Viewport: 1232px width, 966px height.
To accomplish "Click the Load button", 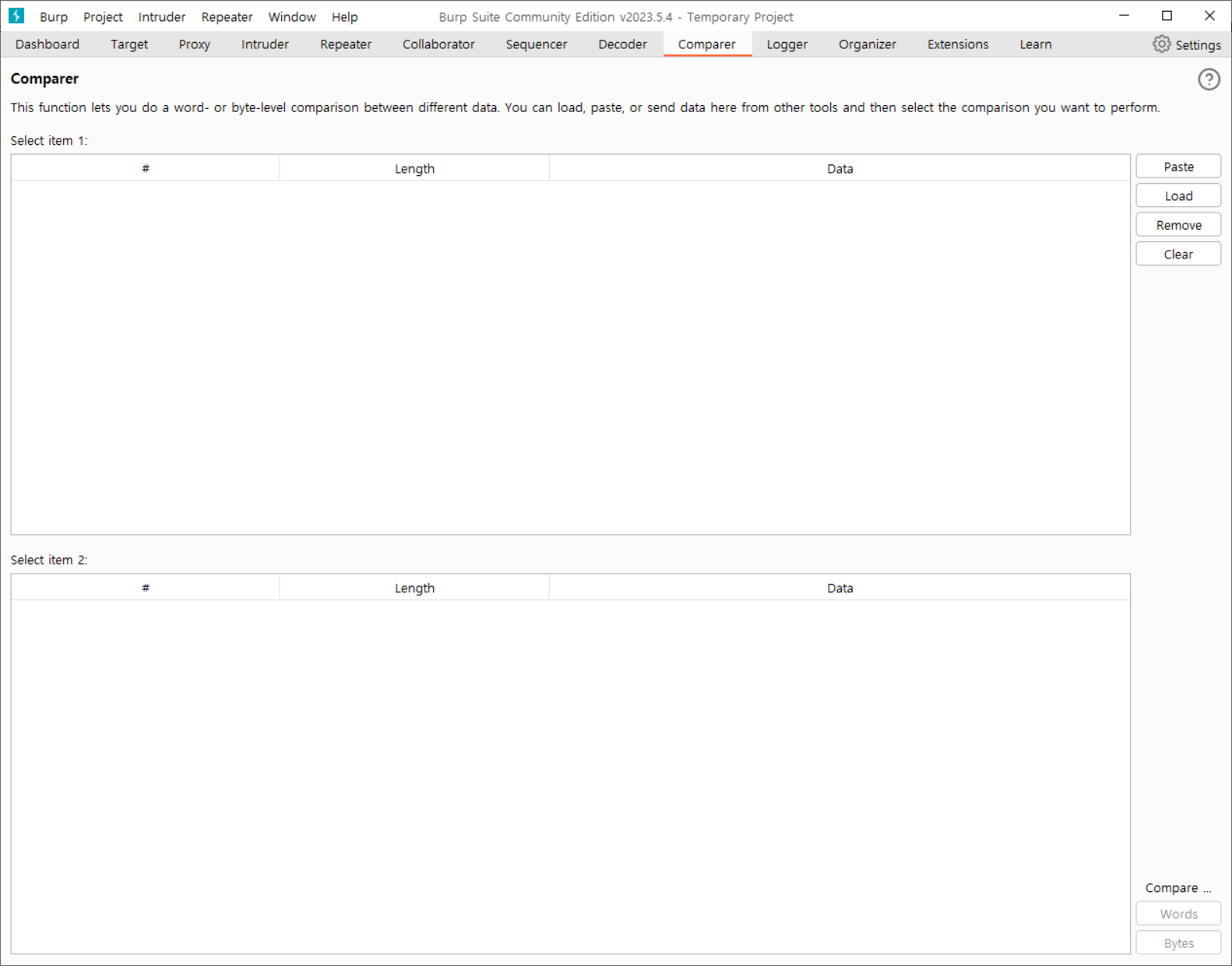I will coord(1178,196).
